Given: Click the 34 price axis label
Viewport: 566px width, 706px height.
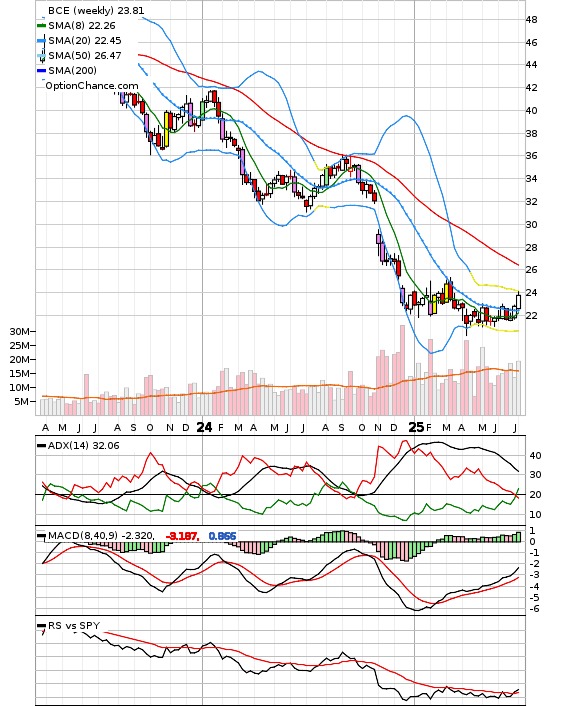Looking at the screenshot, I should [531, 179].
